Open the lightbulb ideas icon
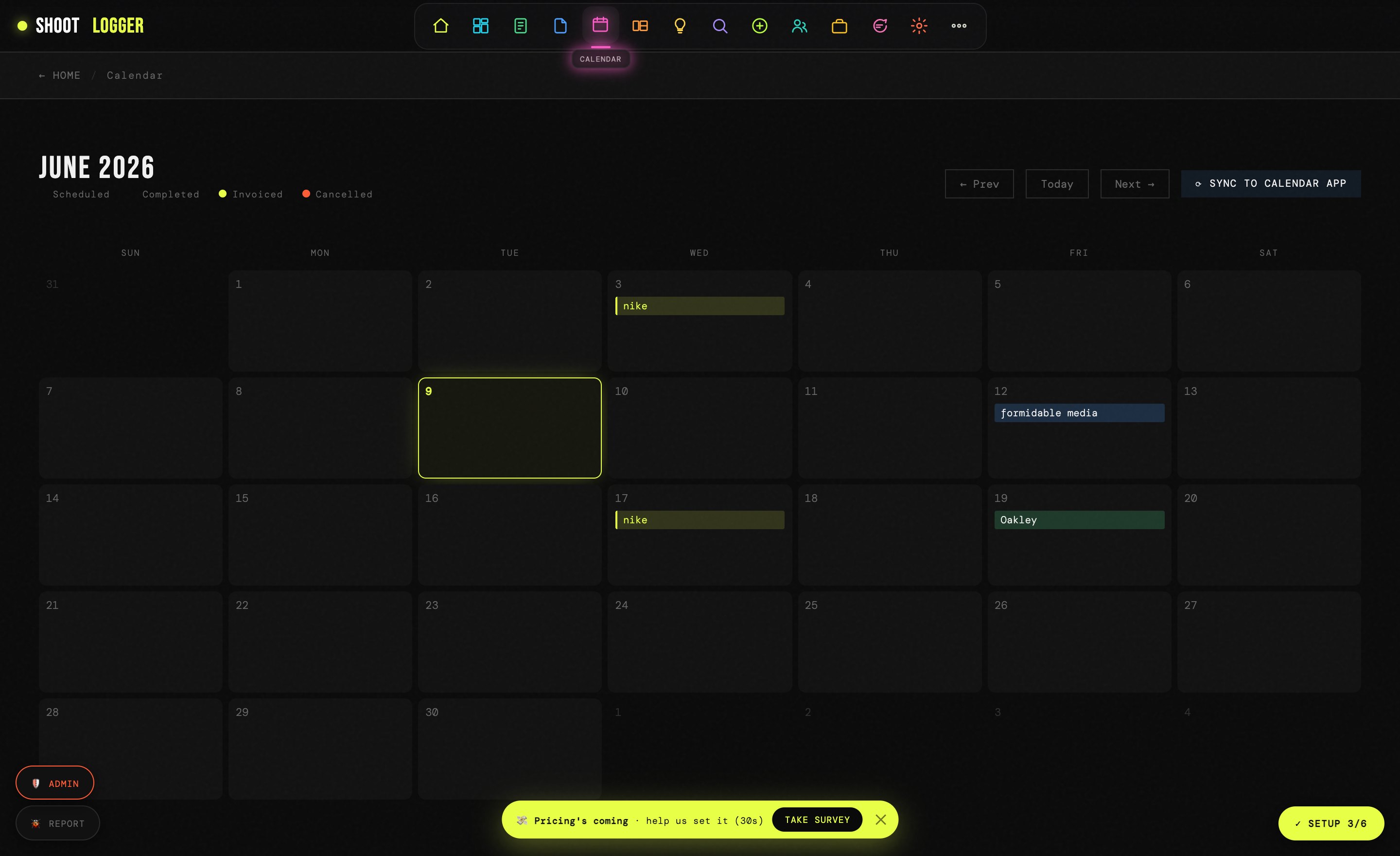This screenshot has width=1400, height=856. coord(680,26)
